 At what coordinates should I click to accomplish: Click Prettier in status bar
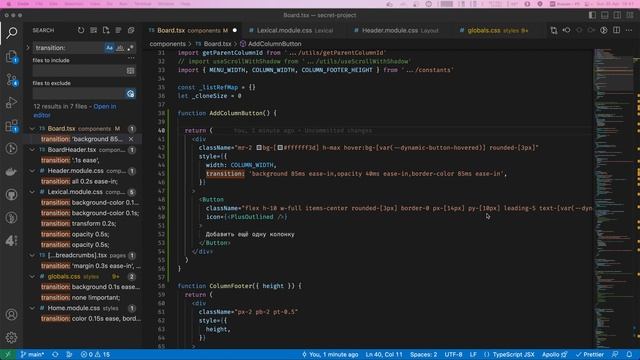[x=589, y=354]
